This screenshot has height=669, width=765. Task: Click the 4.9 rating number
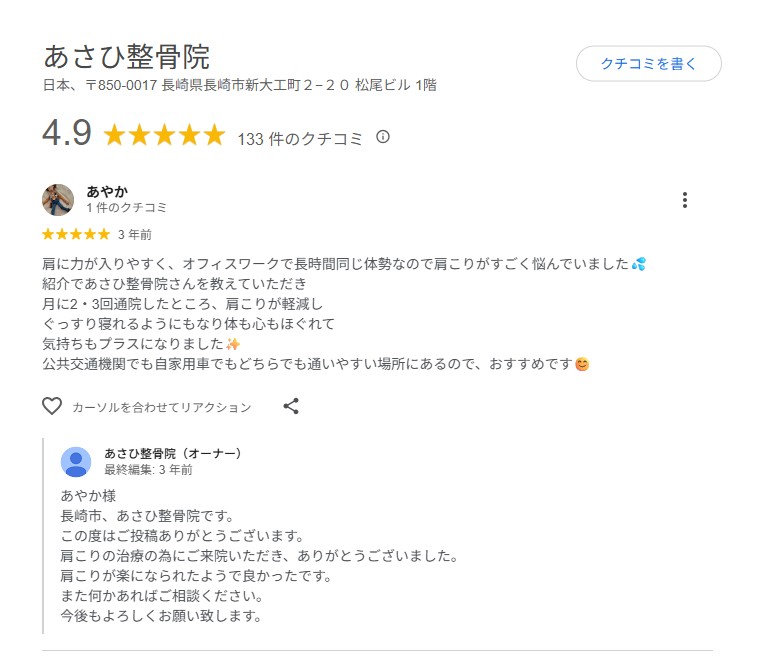pyautogui.click(x=67, y=135)
